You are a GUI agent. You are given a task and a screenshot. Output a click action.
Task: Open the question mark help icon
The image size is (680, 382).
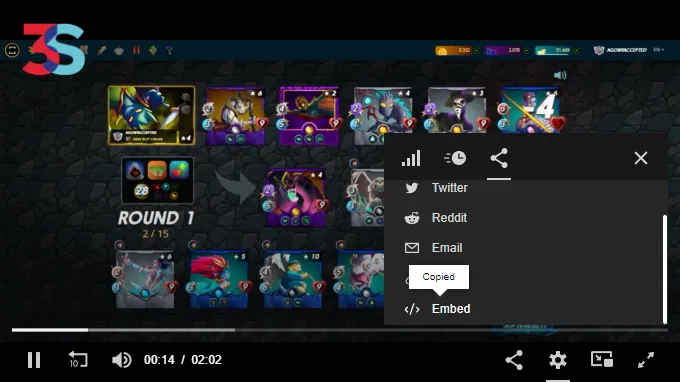tap(169, 50)
